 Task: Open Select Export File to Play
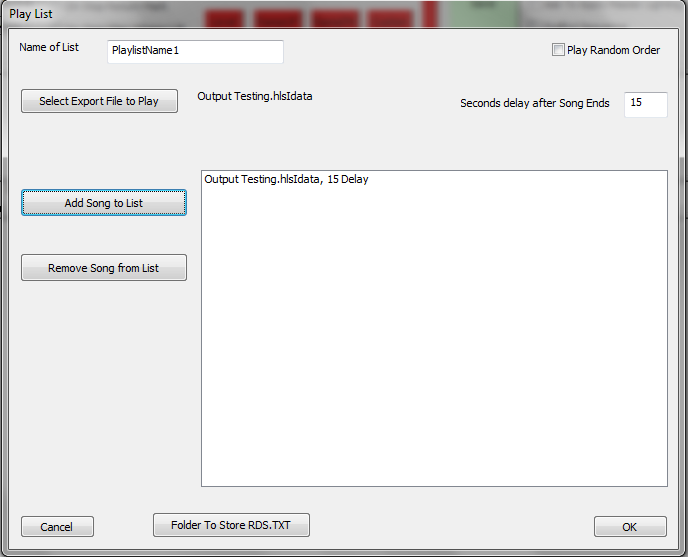coord(99,101)
